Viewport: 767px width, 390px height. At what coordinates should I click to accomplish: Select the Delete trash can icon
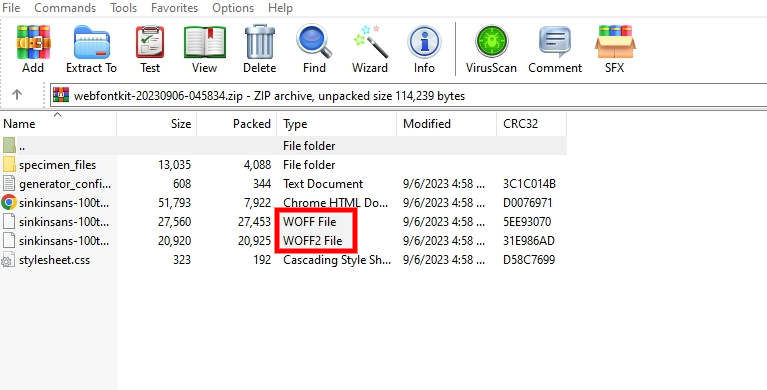[x=260, y=49]
